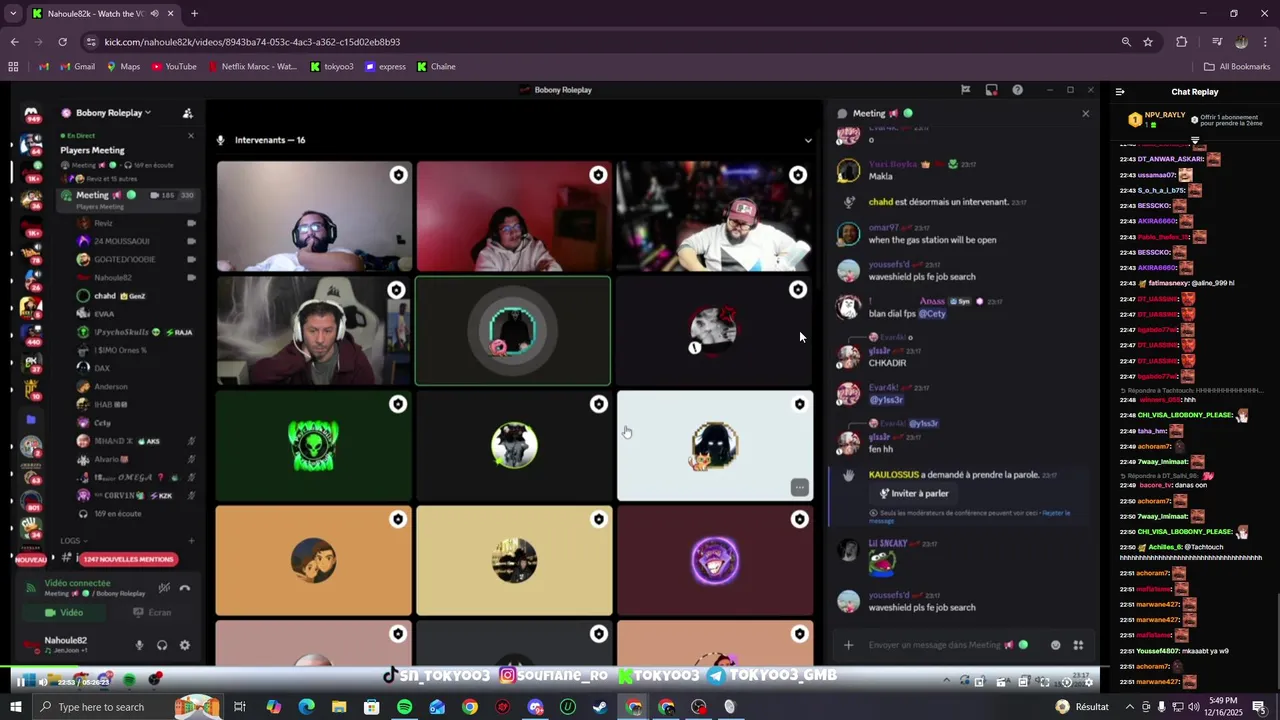Zoom indicator in the address bar

coord(1126,42)
